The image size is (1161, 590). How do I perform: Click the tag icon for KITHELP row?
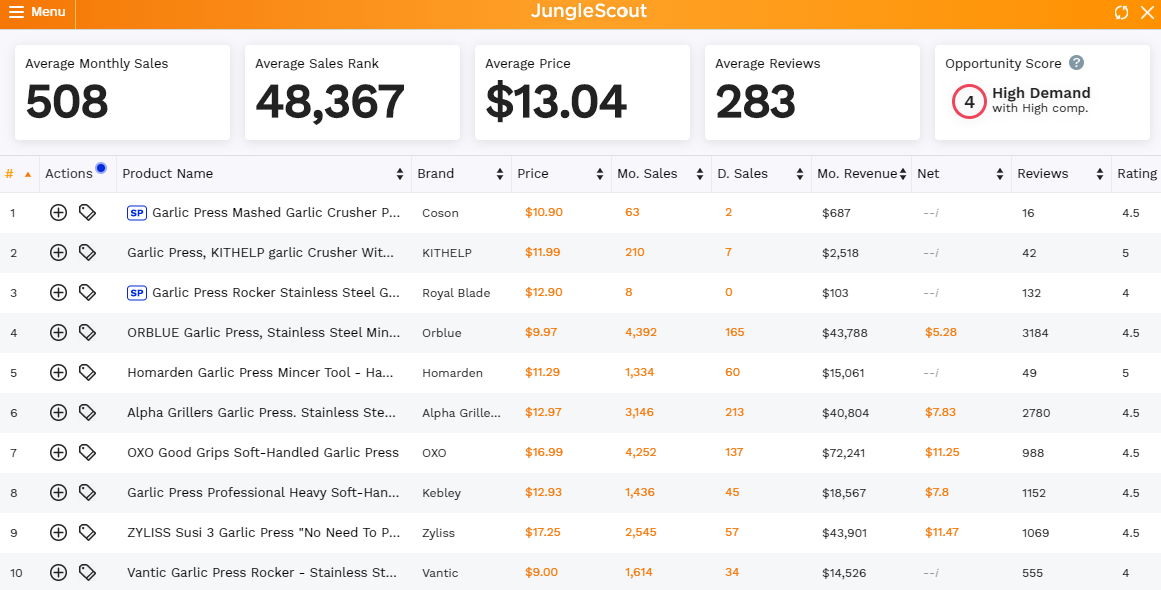87,253
